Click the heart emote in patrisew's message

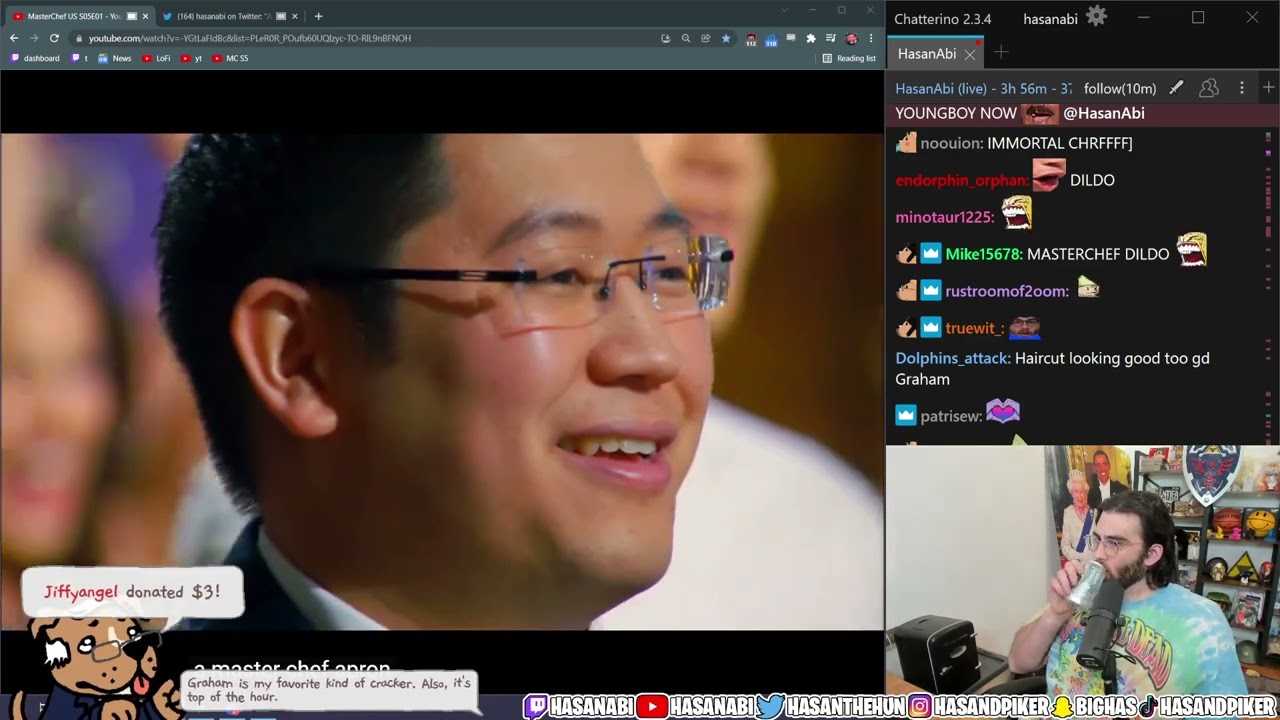(1003, 411)
